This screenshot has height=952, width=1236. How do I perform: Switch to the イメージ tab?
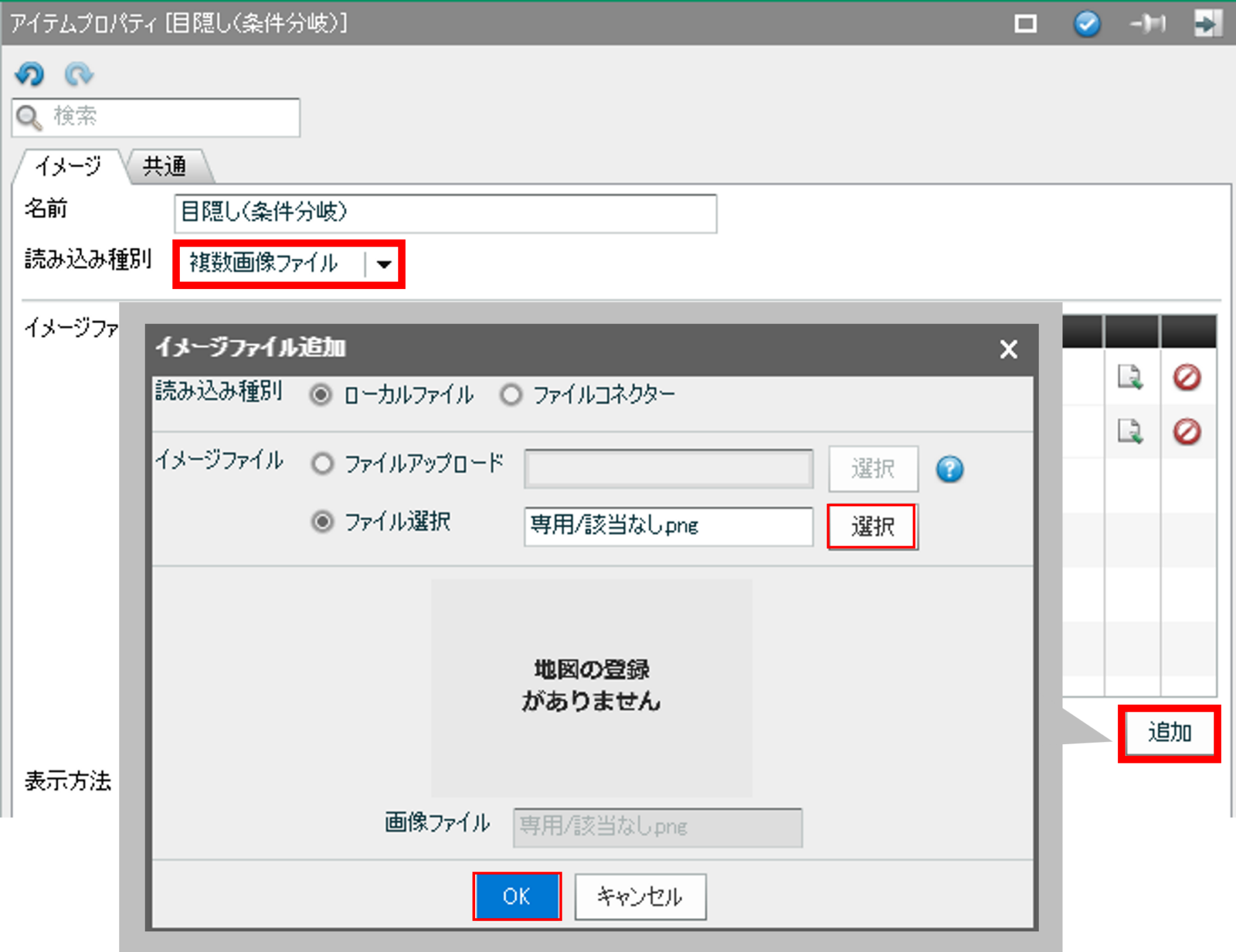point(68,166)
